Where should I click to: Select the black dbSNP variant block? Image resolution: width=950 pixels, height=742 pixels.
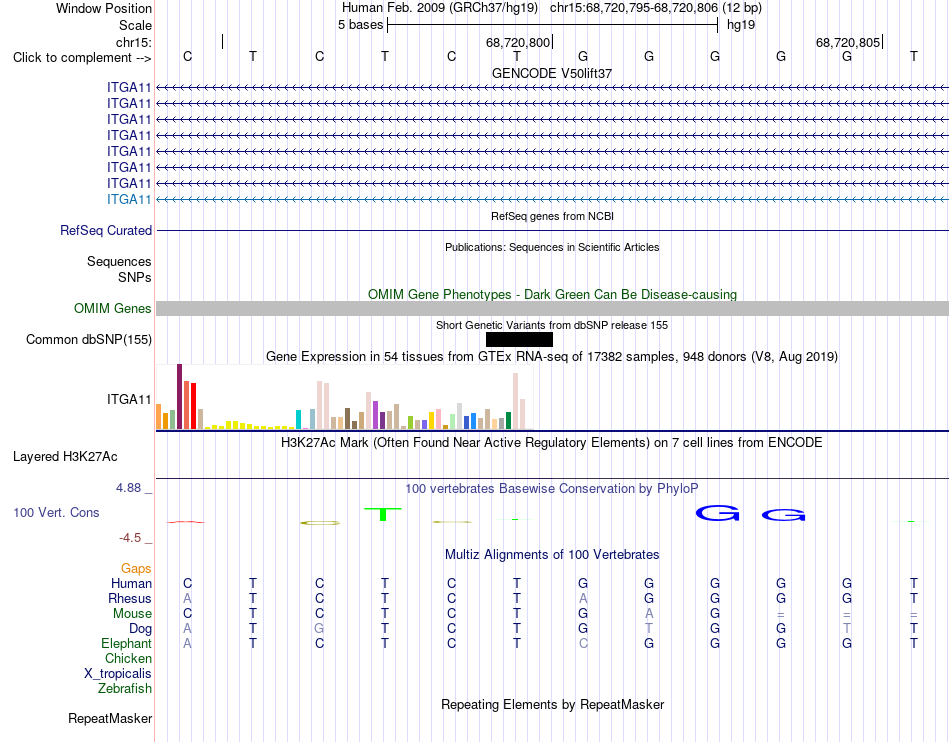[519, 339]
